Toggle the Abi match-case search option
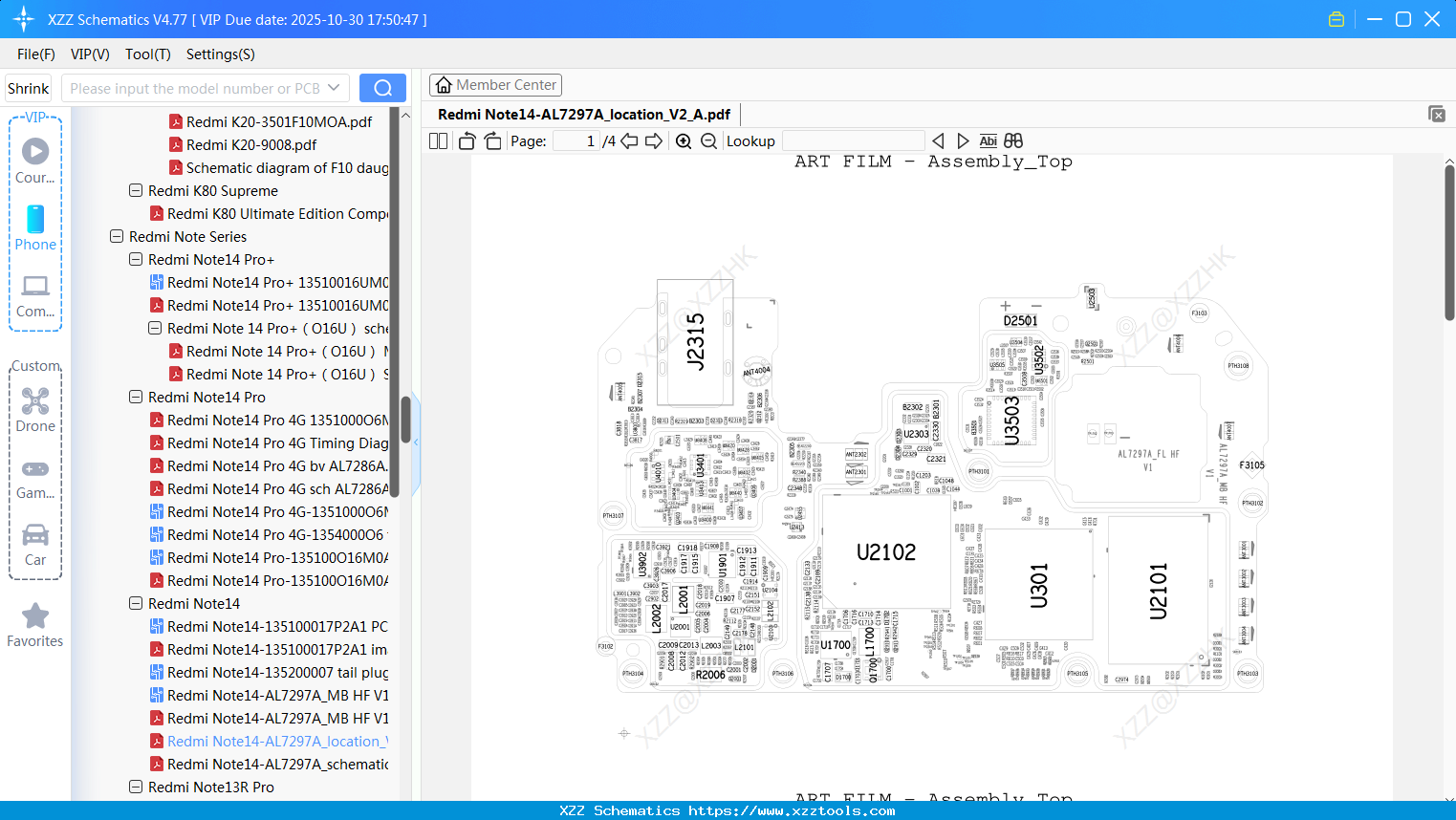 (x=988, y=140)
